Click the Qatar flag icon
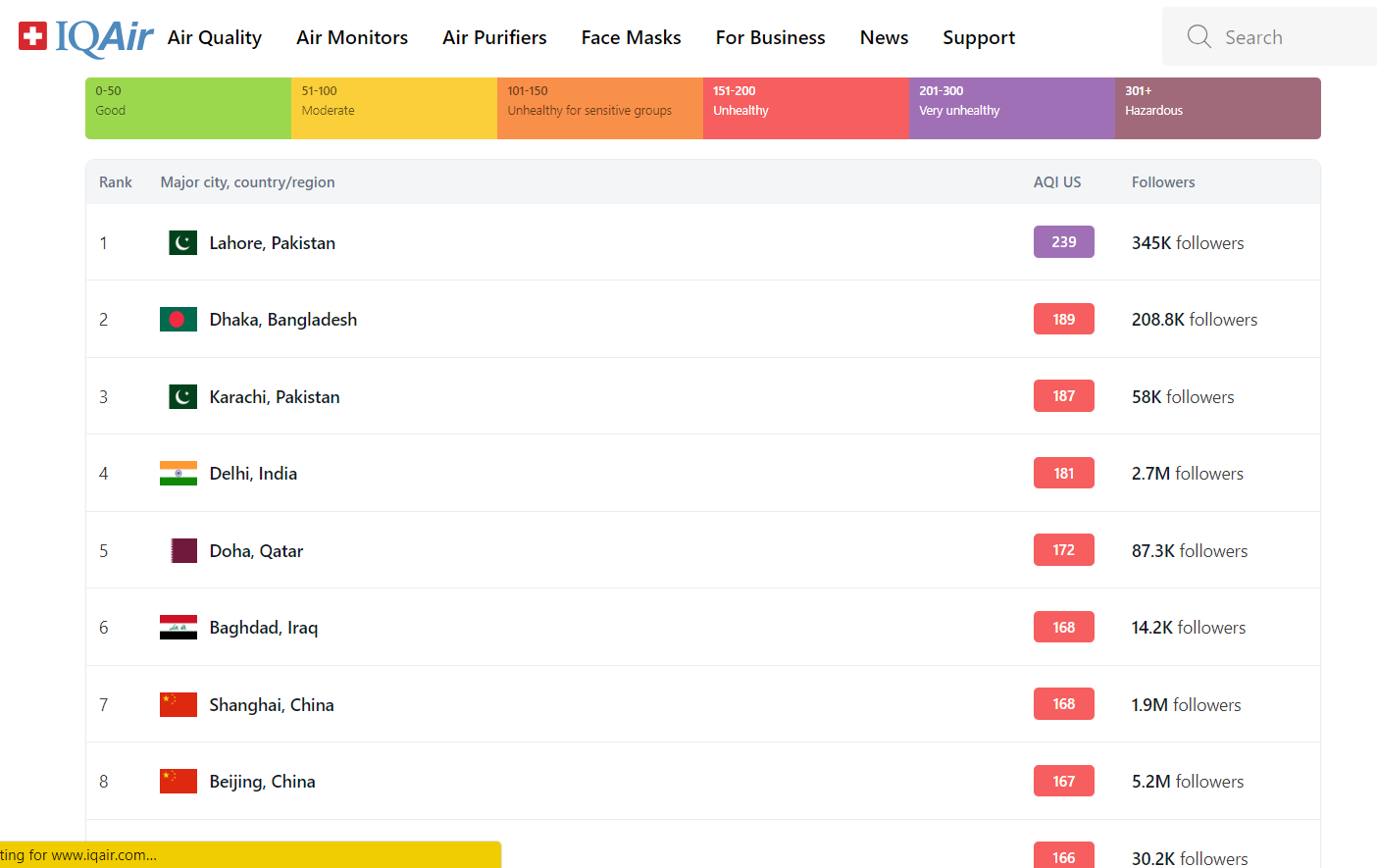The height and width of the screenshot is (868, 1377). click(183, 551)
